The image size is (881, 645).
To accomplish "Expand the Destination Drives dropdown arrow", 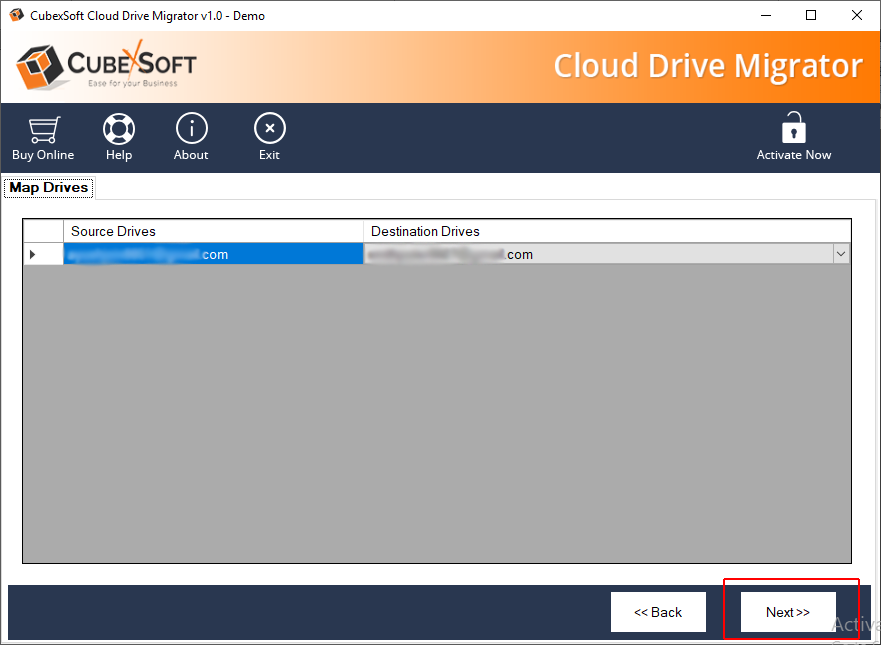I will [841, 254].
